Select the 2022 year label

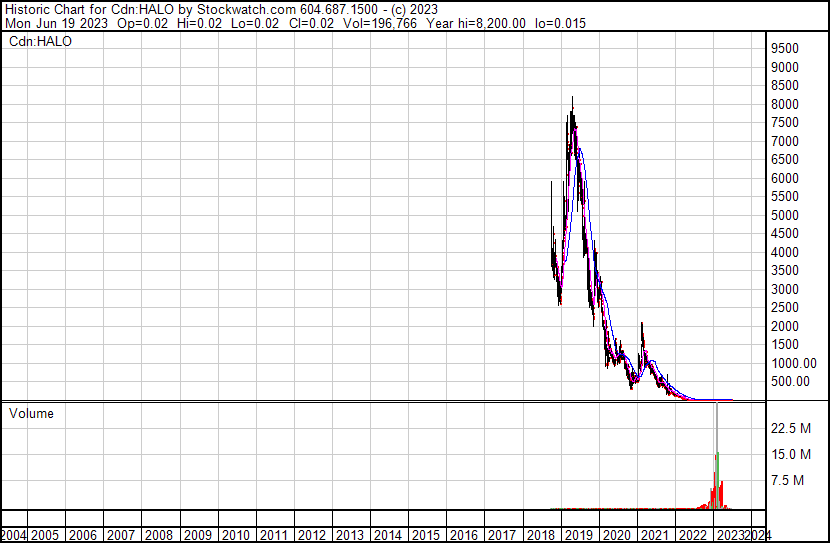click(x=692, y=535)
